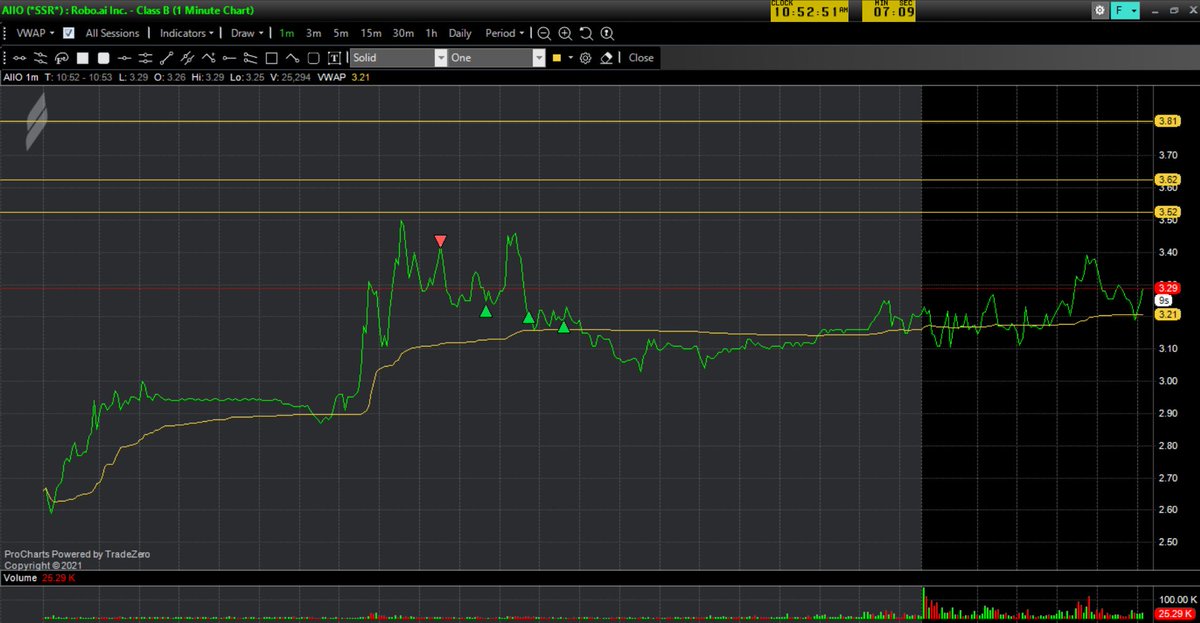Select the two-node horizontal trend line tool
Image resolution: width=1200 pixels, height=623 pixels.
click(20, 58)
